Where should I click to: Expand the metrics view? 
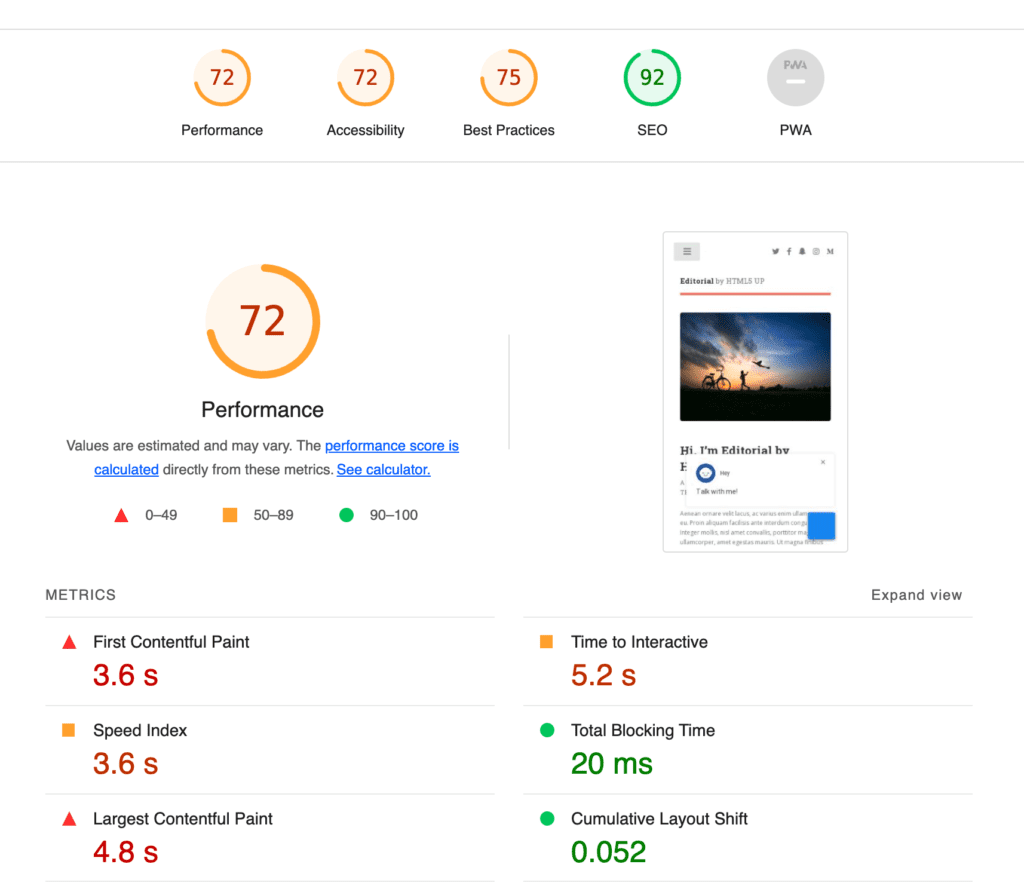click(x=916, y=594)
